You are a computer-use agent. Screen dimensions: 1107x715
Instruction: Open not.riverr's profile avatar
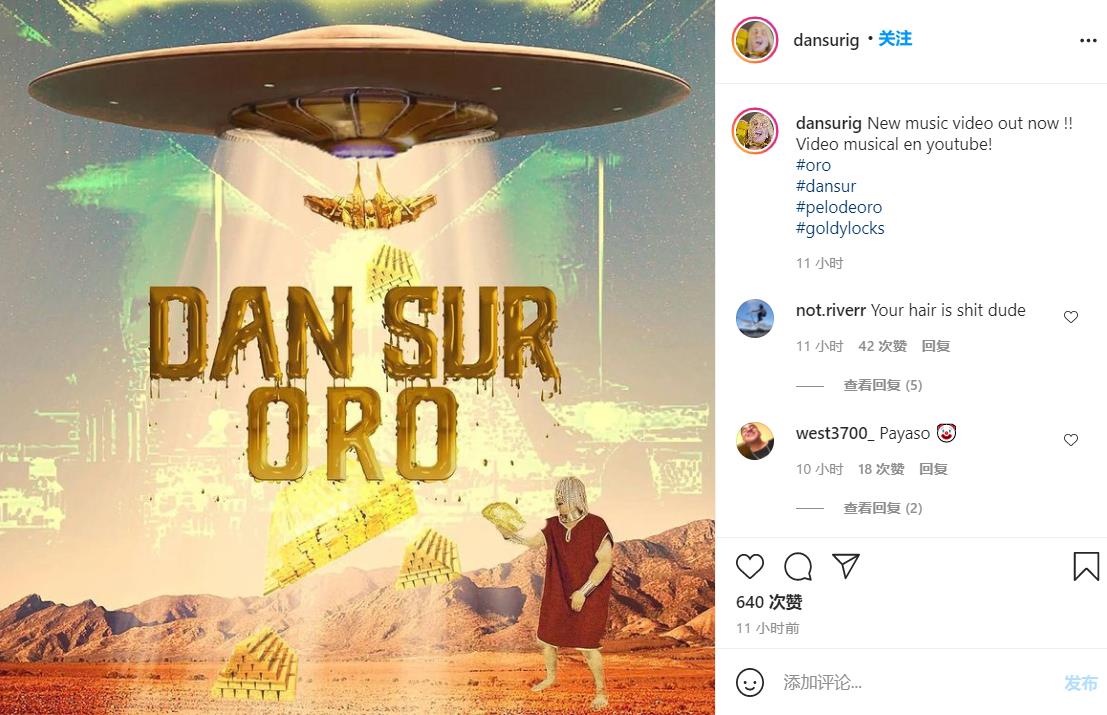coord(755,318)
